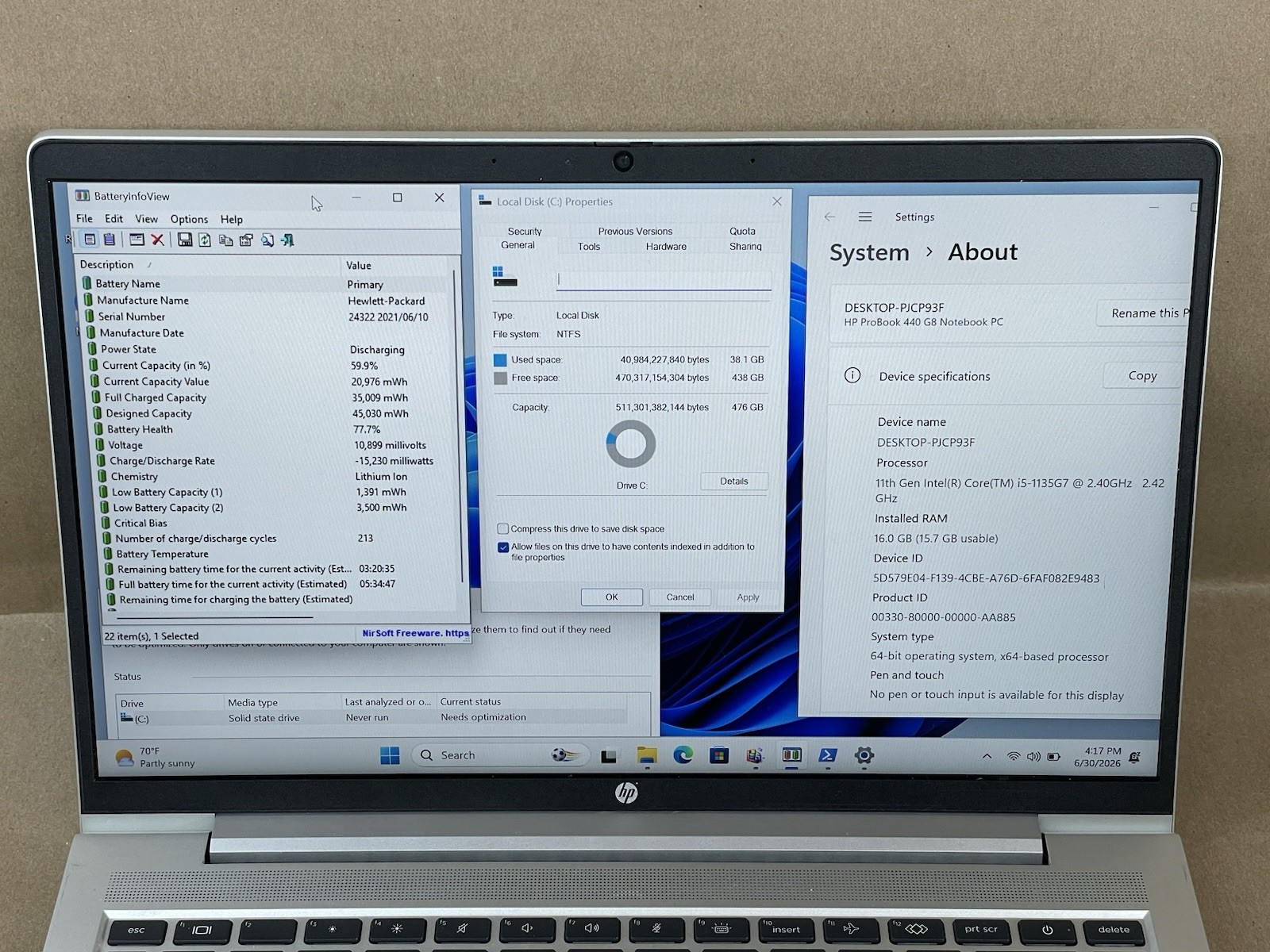Image resolution: width=1270 pixels, height=952 pixels.
Task: Switch to the Tools tab
Action: 589,247
